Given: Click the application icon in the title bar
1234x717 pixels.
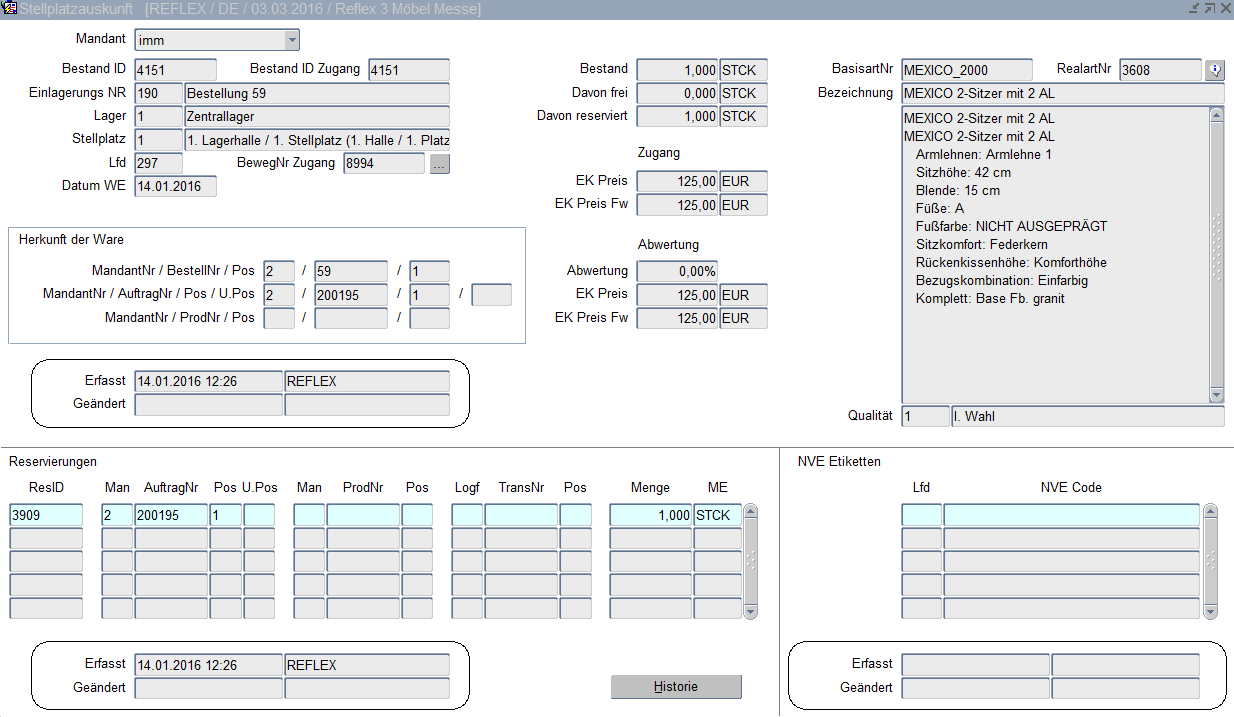Looking at the screenshot, I should [x=9, y=8].
